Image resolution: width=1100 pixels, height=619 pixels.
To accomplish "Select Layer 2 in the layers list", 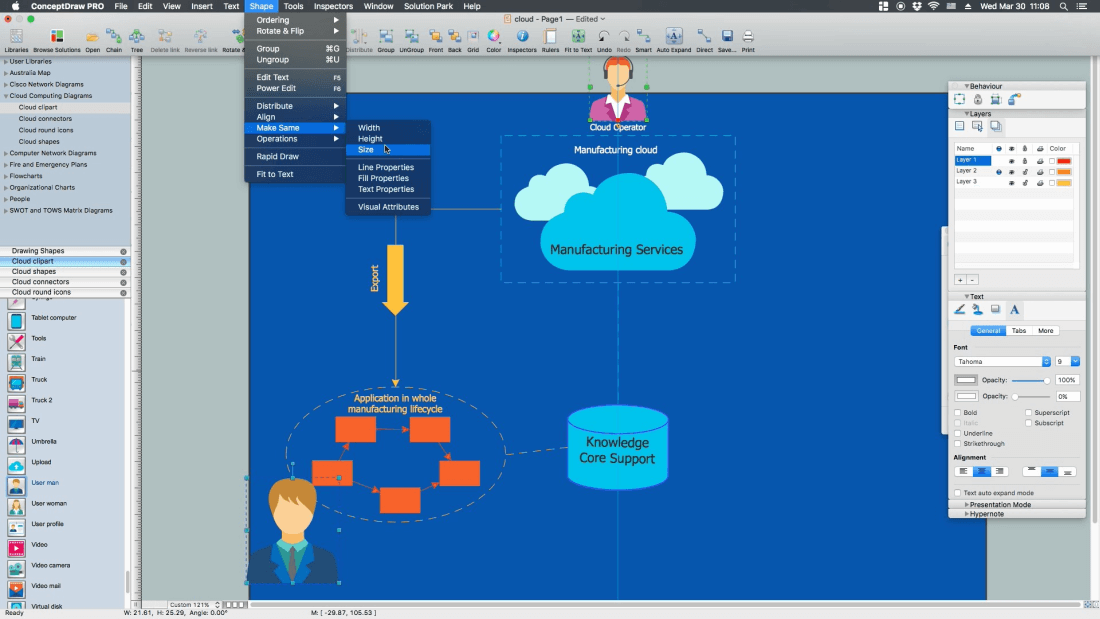I will point(967,171).
